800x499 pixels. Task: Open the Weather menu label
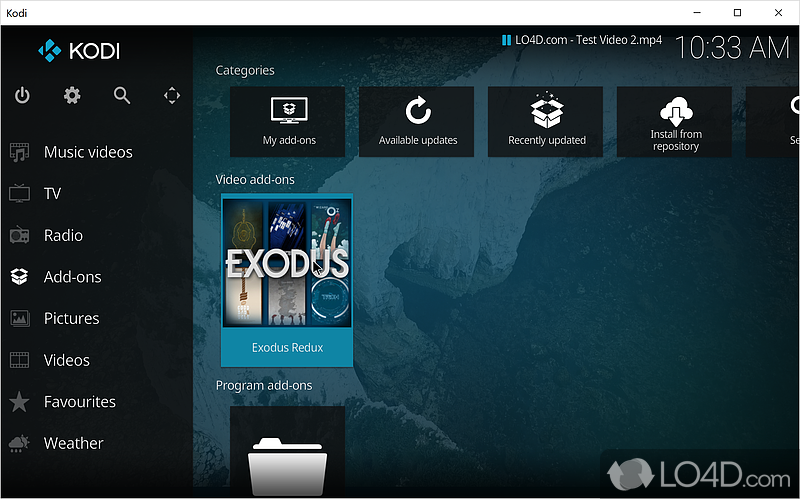tap(73, 443)
